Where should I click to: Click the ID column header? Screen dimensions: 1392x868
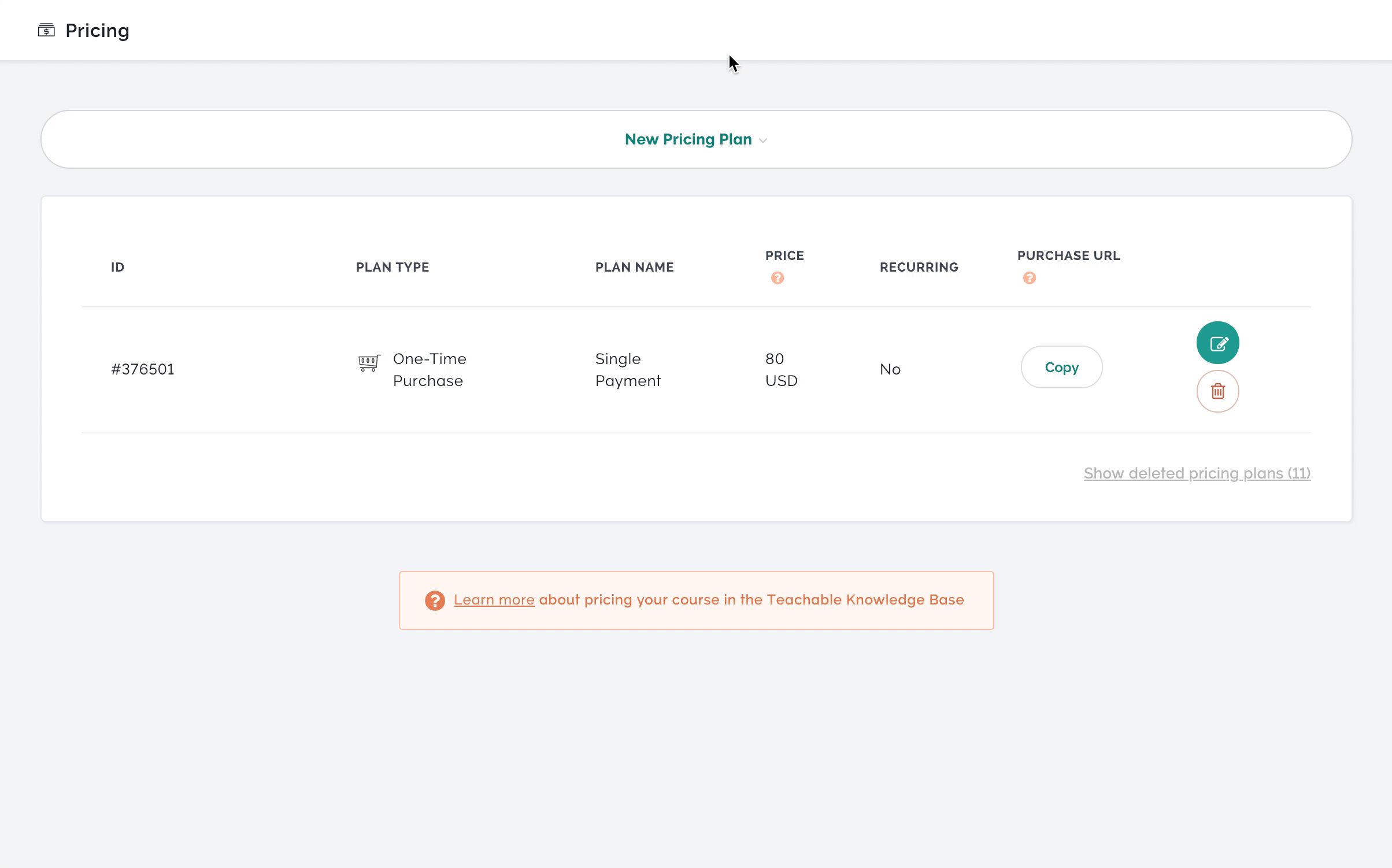pyautogui.click(x=117, y=267)
